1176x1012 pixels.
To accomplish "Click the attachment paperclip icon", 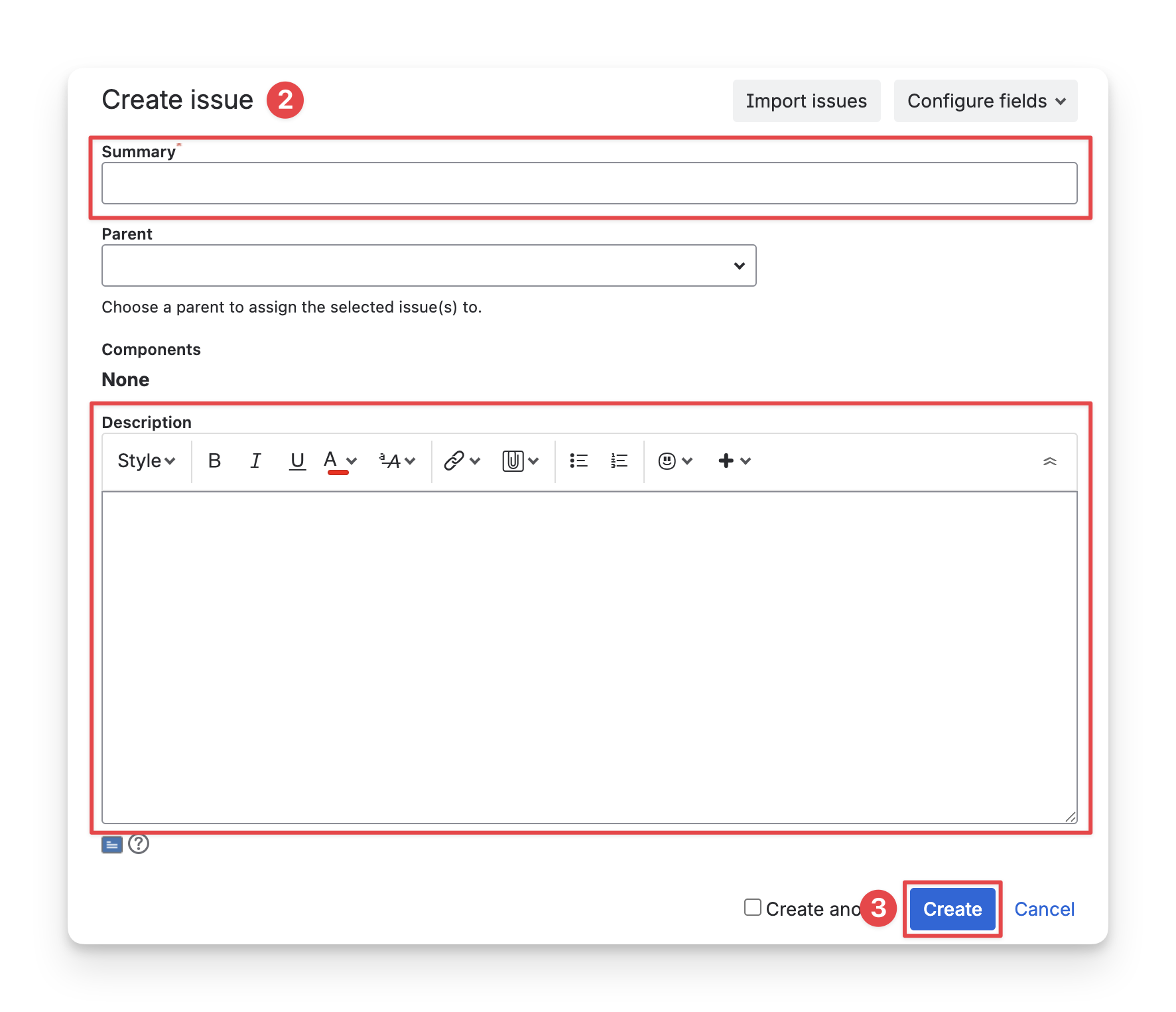I will tap(513, 461).
